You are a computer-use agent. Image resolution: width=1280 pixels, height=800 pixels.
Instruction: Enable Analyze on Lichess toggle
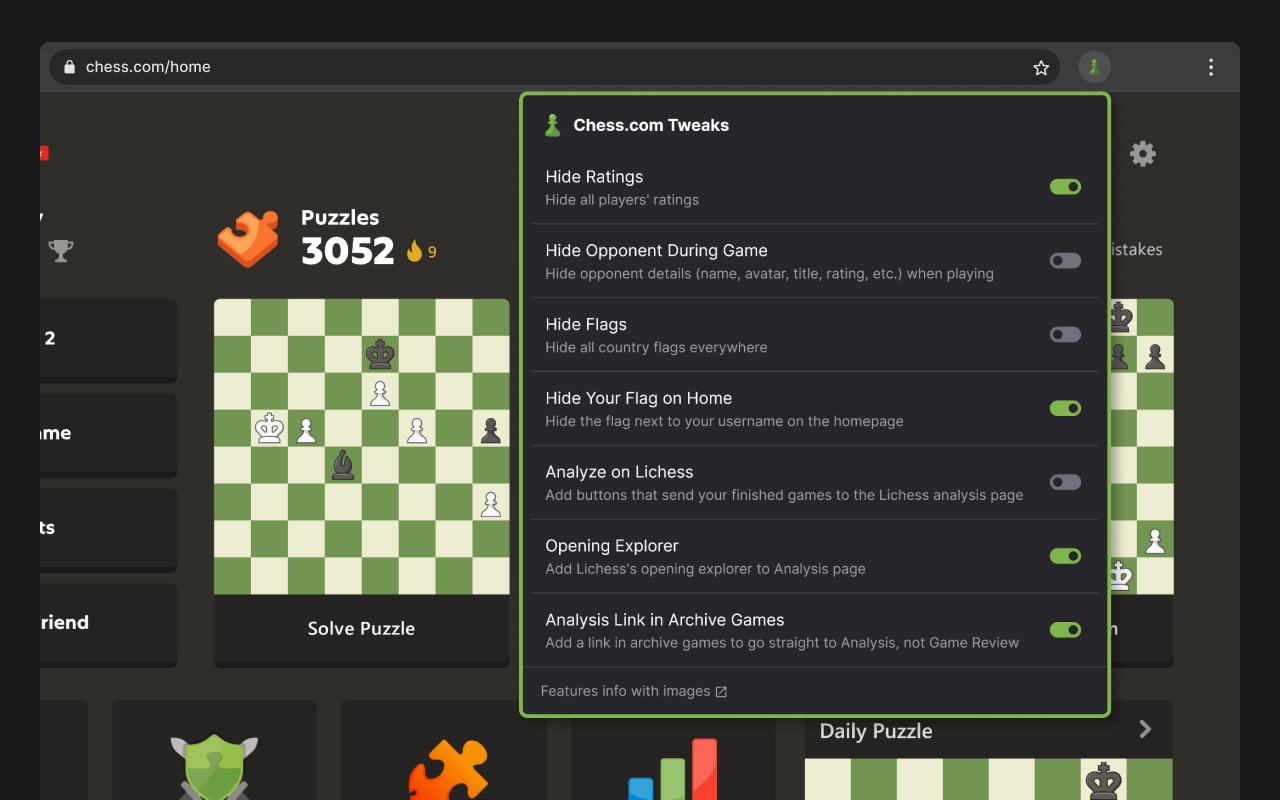1065,483
